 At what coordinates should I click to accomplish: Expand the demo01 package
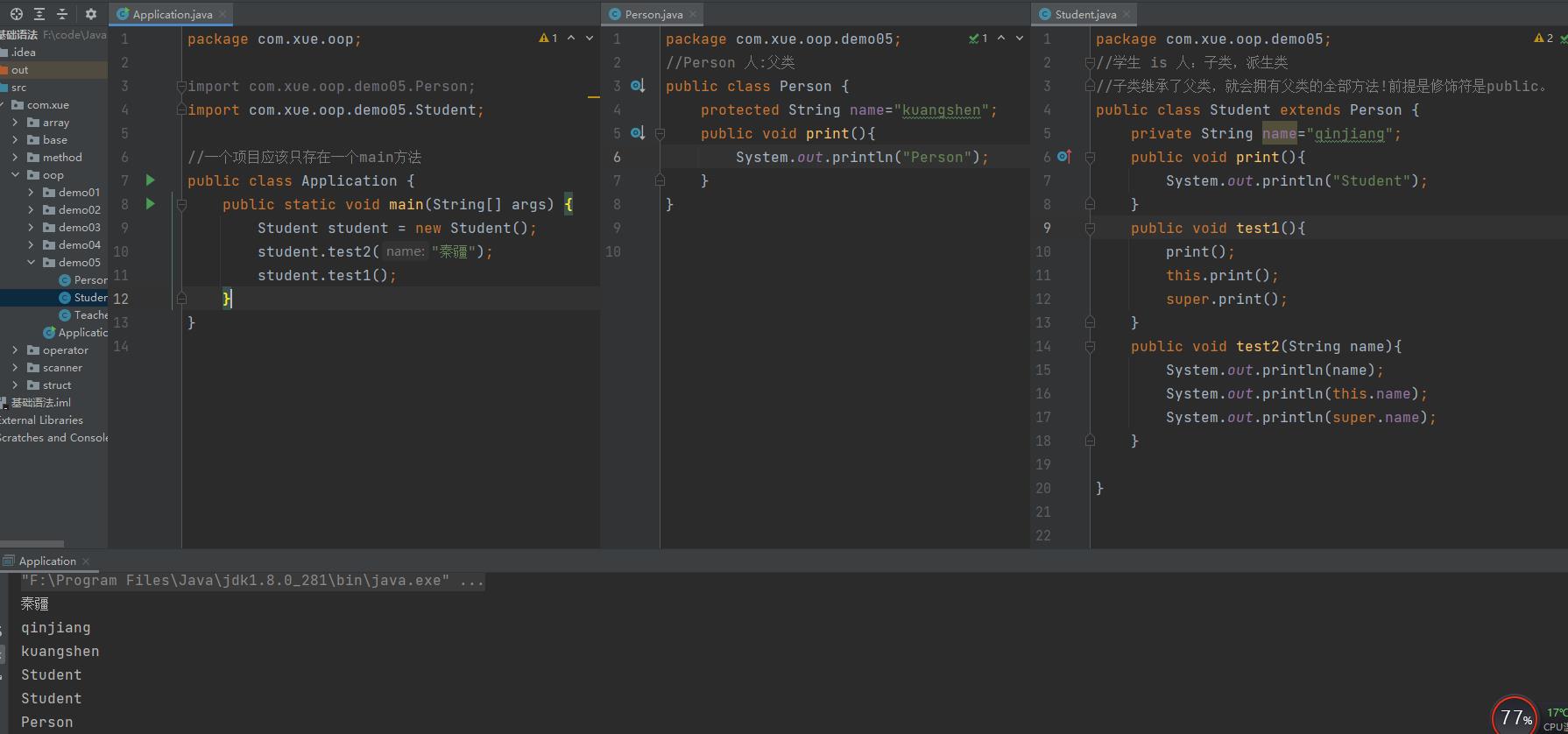coord(32,193)
